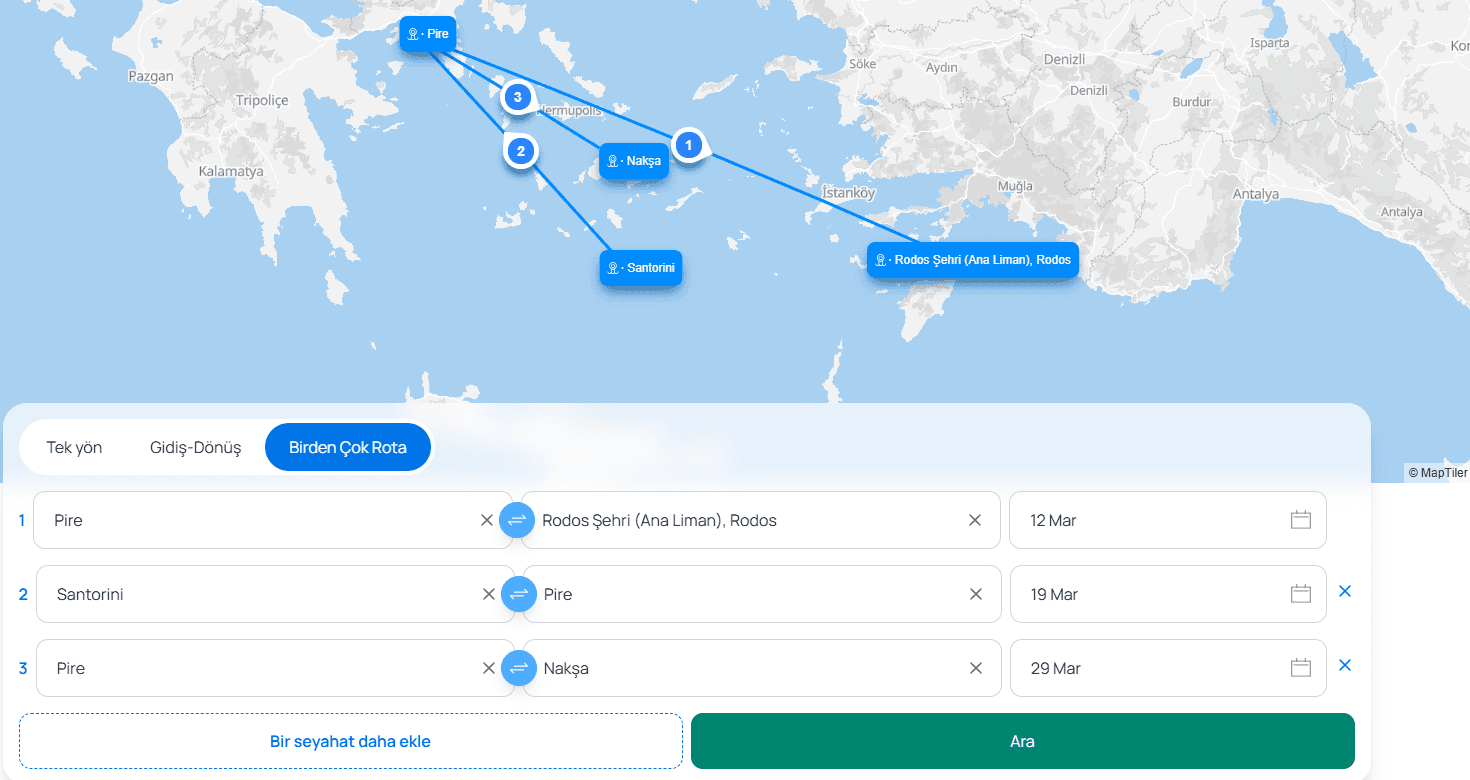The height and width of the screenshot is (780, 1470).
Task: Open the MapTiler attribution link
Action: pyautogui.click(x=1437, y=473)
